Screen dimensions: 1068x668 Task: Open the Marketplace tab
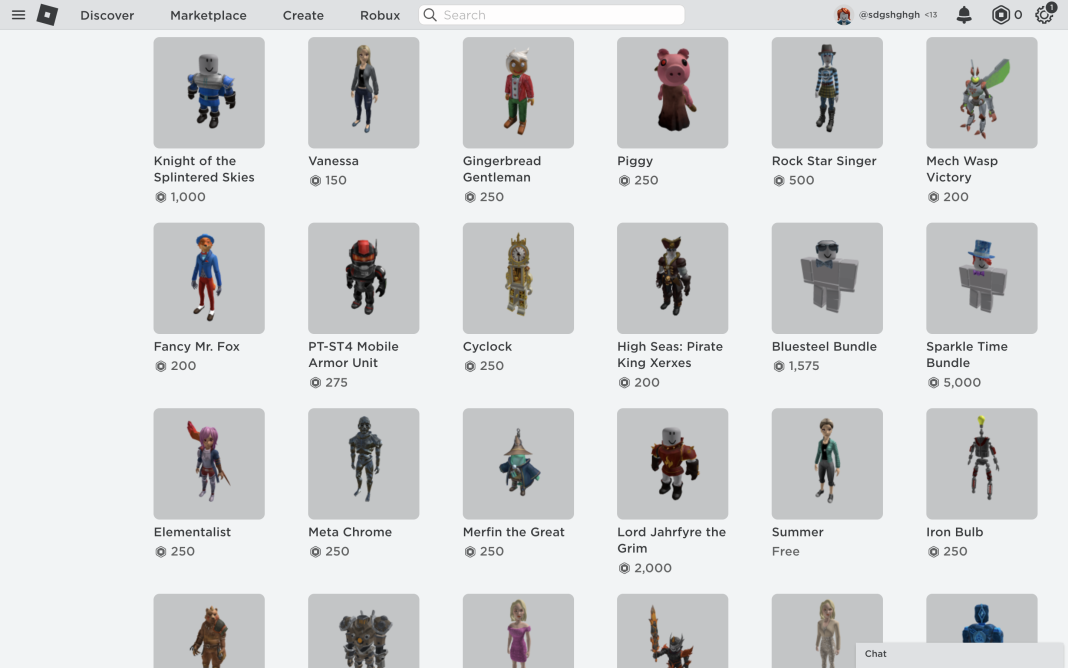pyautogui.click(x=208, y=15)
